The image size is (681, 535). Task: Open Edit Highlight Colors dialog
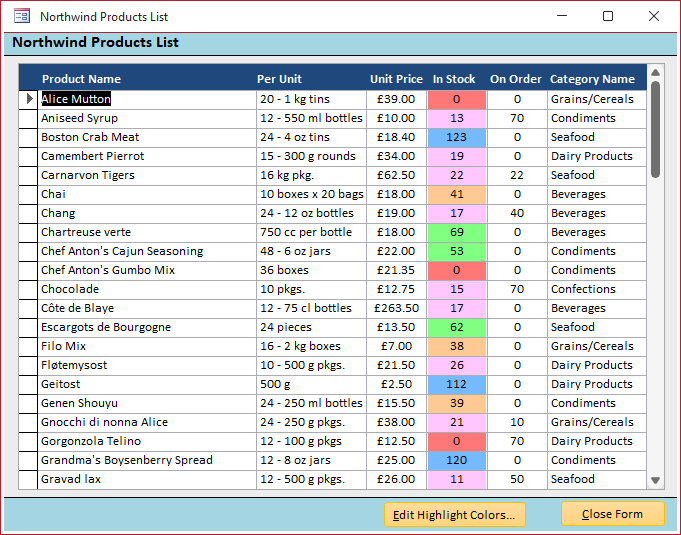[x=455, y=515]
